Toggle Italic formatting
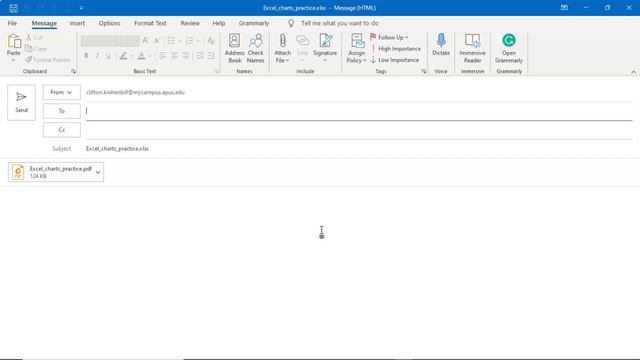 point(97,56)
